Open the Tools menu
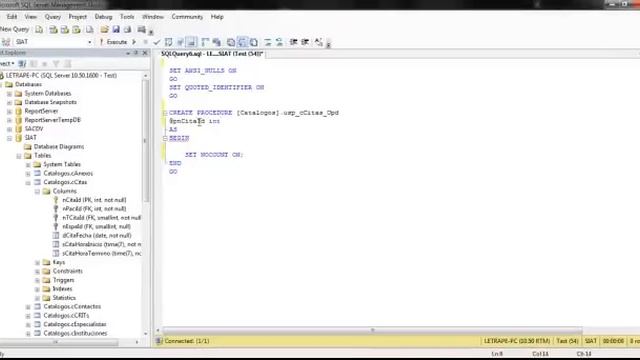Viewport: 640px width, 360px height. coord(127,17)
